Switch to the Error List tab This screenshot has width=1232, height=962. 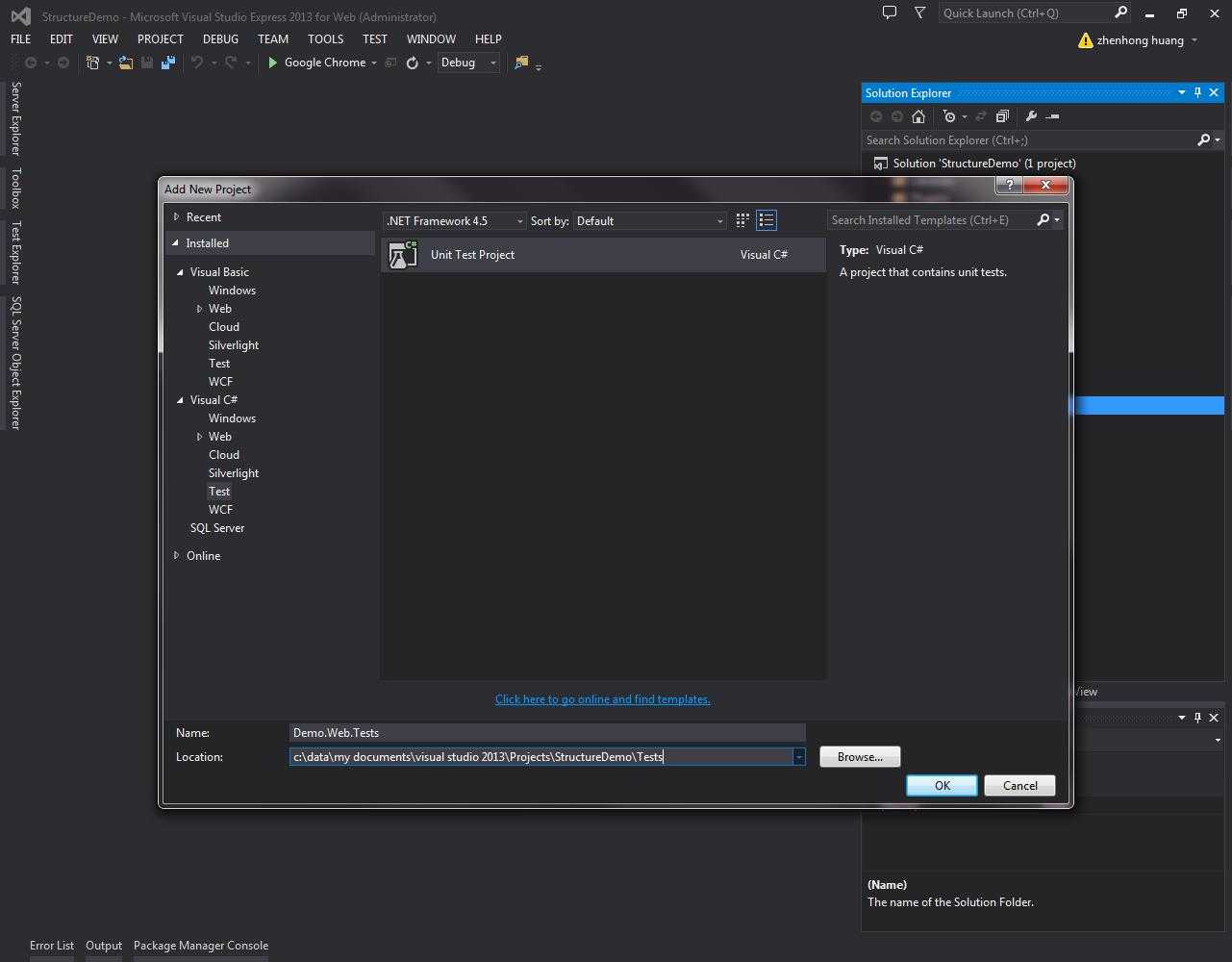pos(52,946)
